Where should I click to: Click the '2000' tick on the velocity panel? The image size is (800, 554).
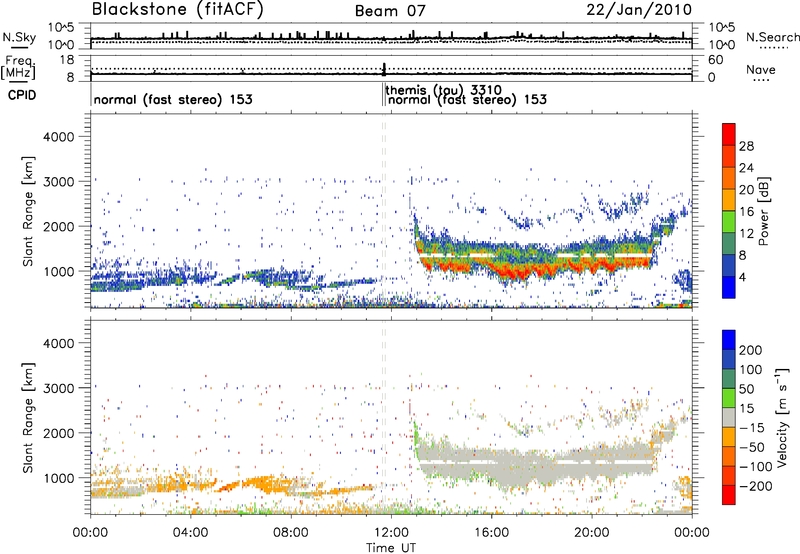pyautogui.click(x=58, y=433)
